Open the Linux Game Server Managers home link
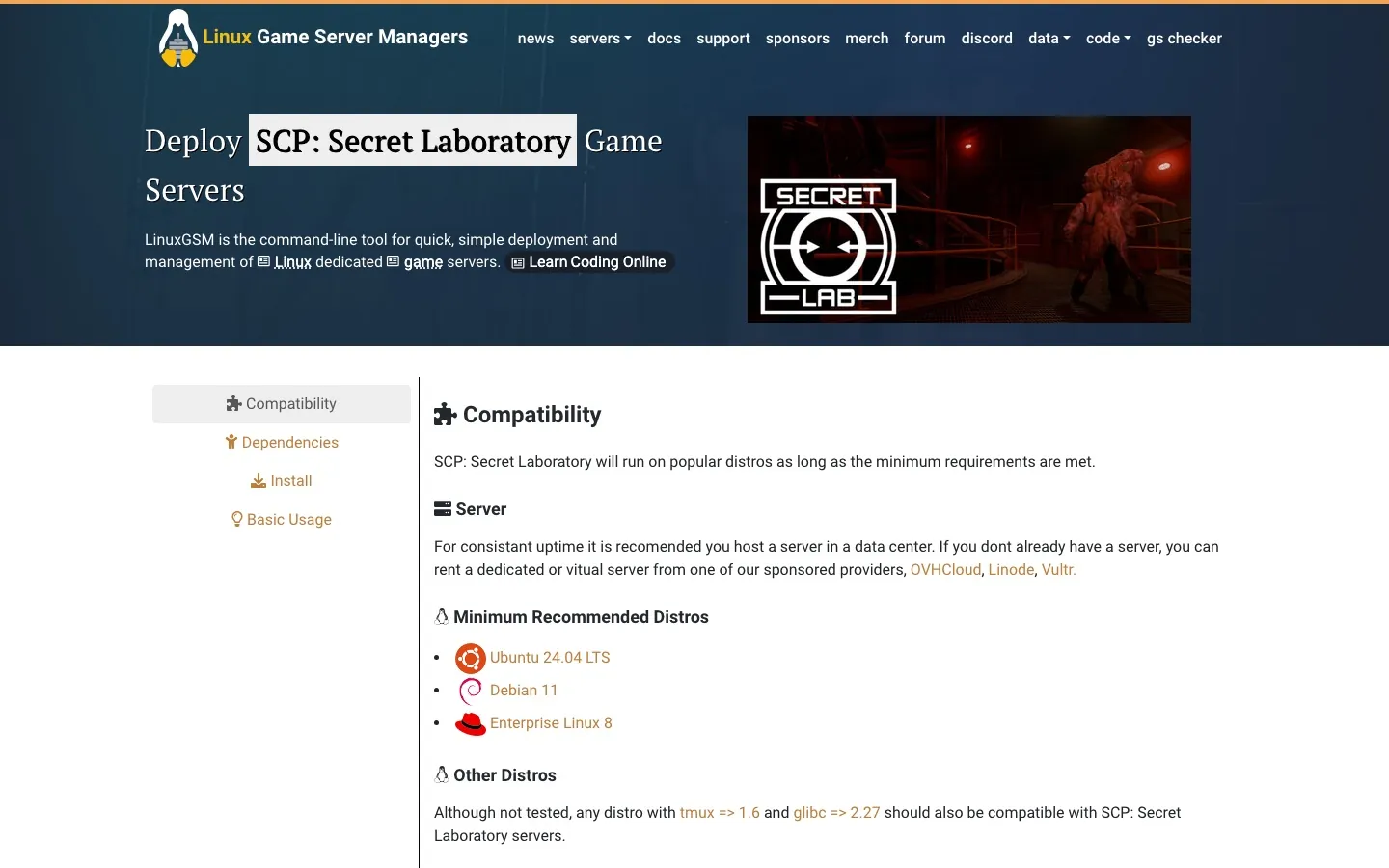This screenshot has height=868, width=1389. click(335, 37)
